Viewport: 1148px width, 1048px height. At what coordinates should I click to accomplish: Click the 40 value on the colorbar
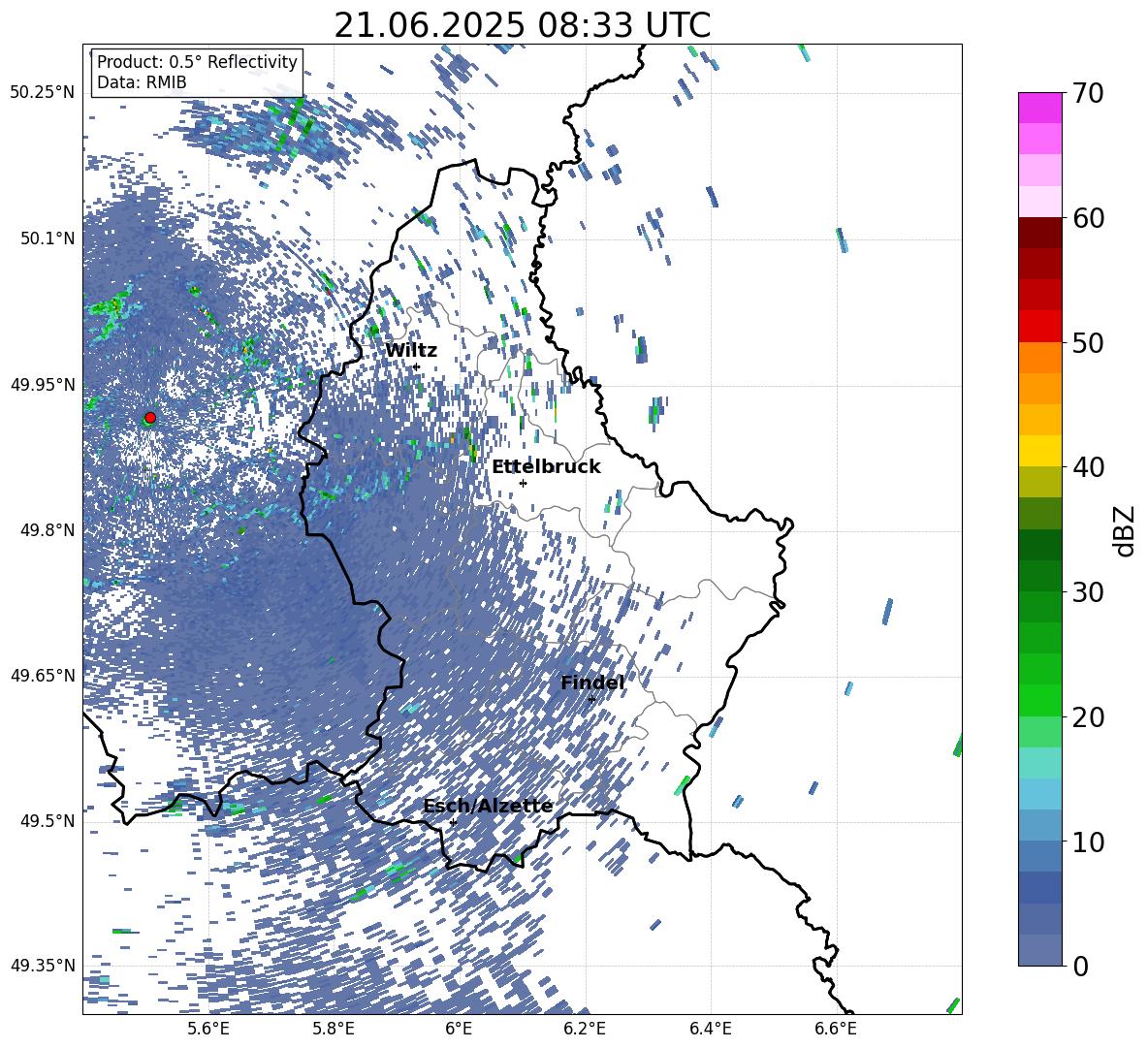pos(1088,467)
